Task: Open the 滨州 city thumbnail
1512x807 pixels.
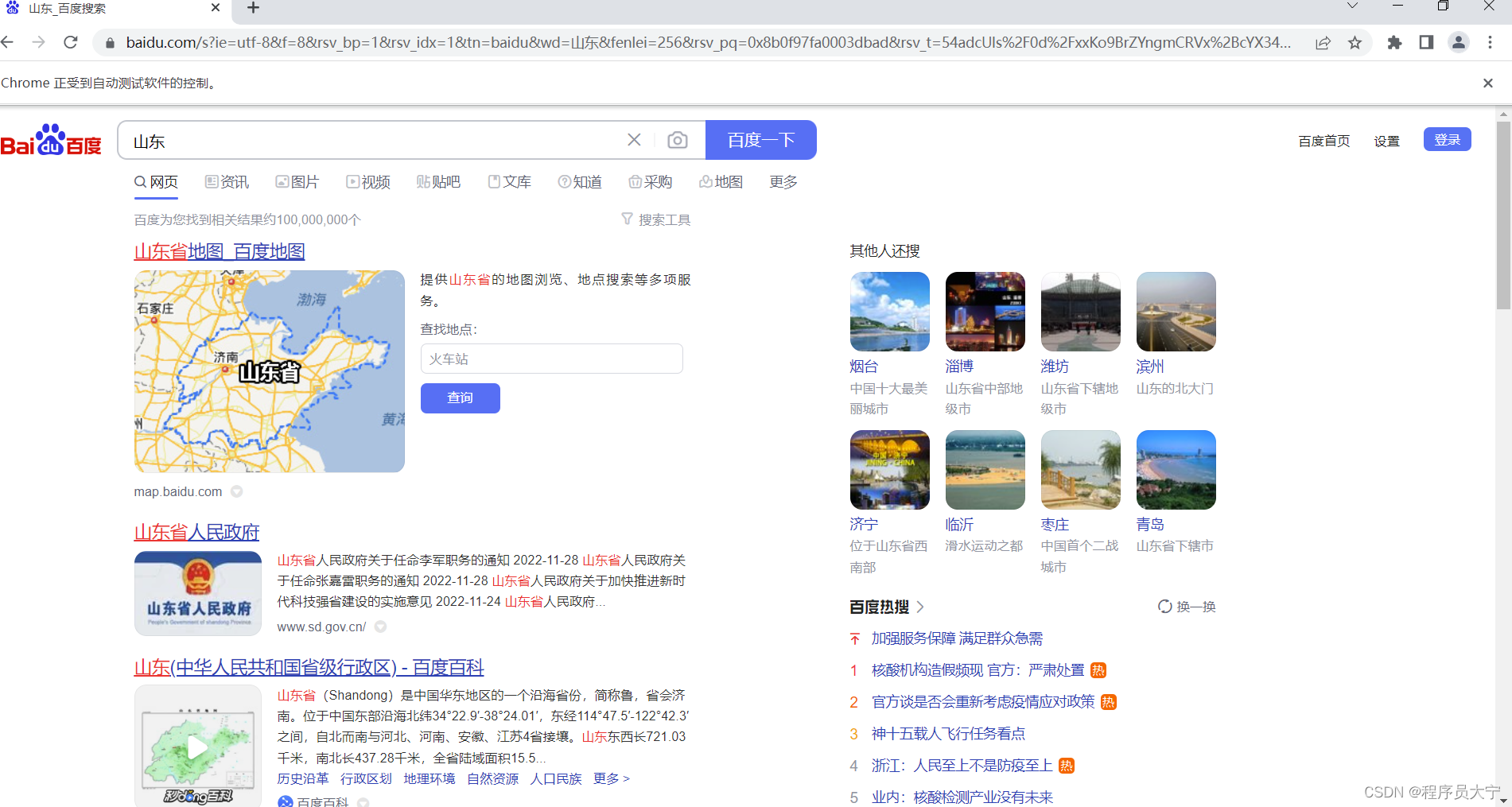Action: click(x=1176, y=312)
